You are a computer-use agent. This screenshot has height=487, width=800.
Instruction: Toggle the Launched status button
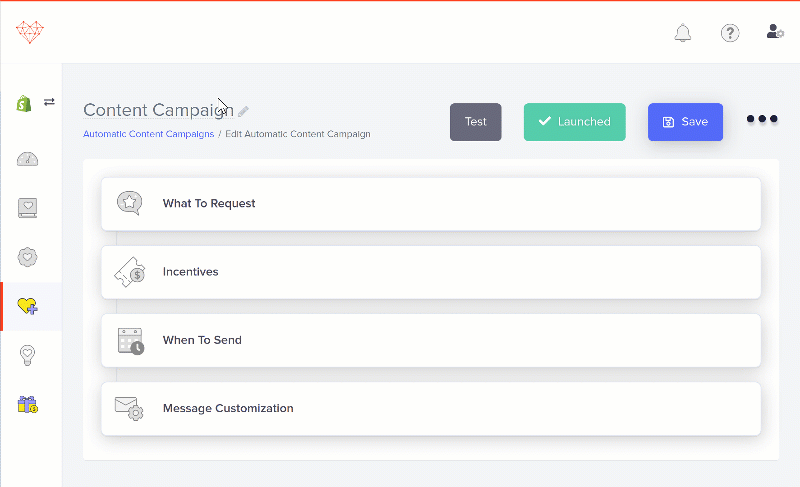pos(574,122)
